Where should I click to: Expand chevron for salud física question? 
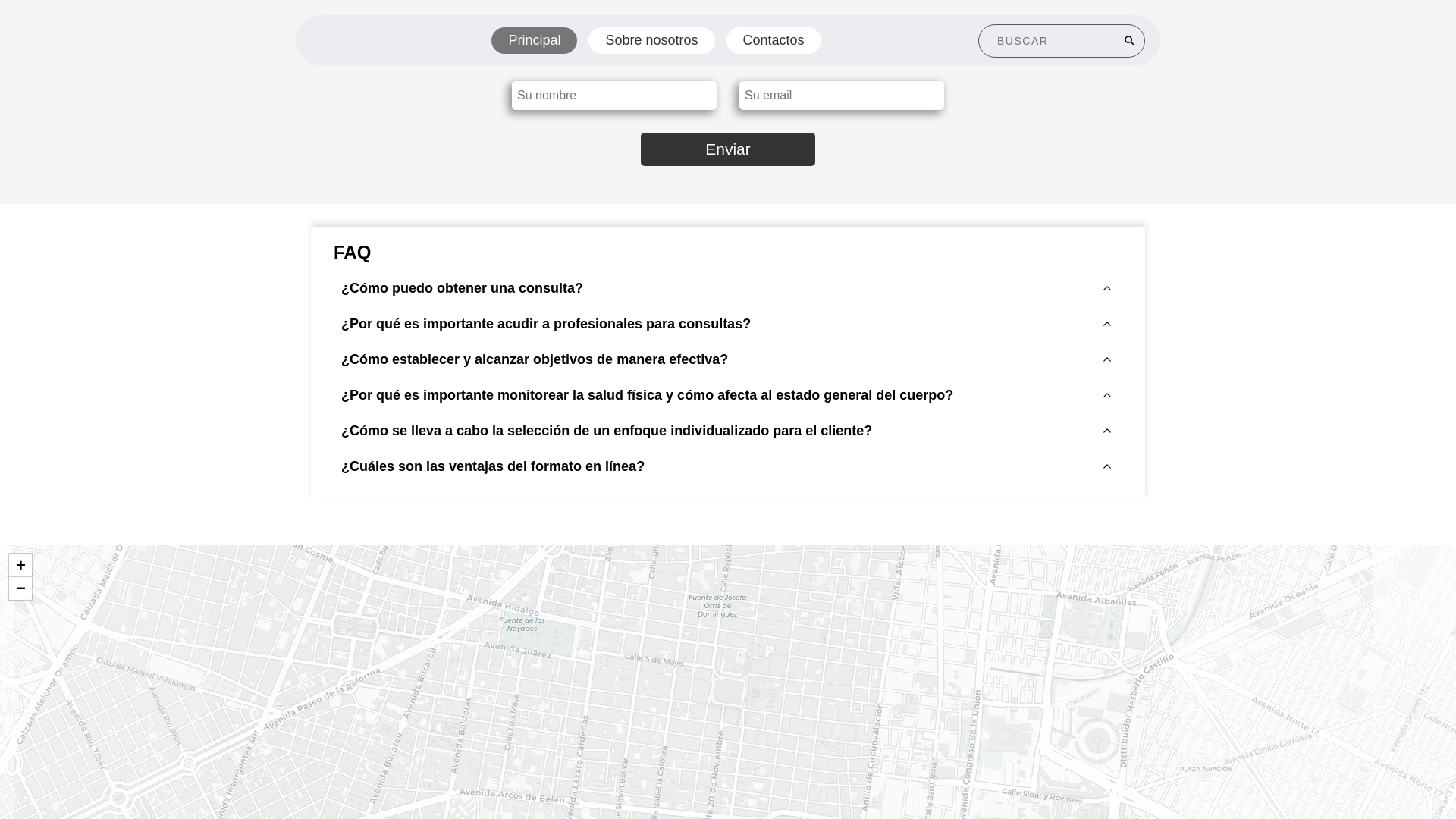(1107, 395)
